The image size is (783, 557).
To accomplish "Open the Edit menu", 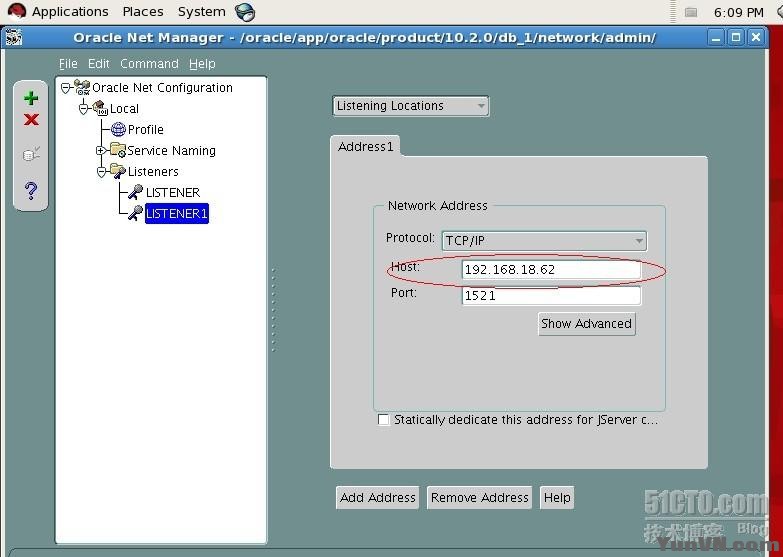I will click(98, 64).
